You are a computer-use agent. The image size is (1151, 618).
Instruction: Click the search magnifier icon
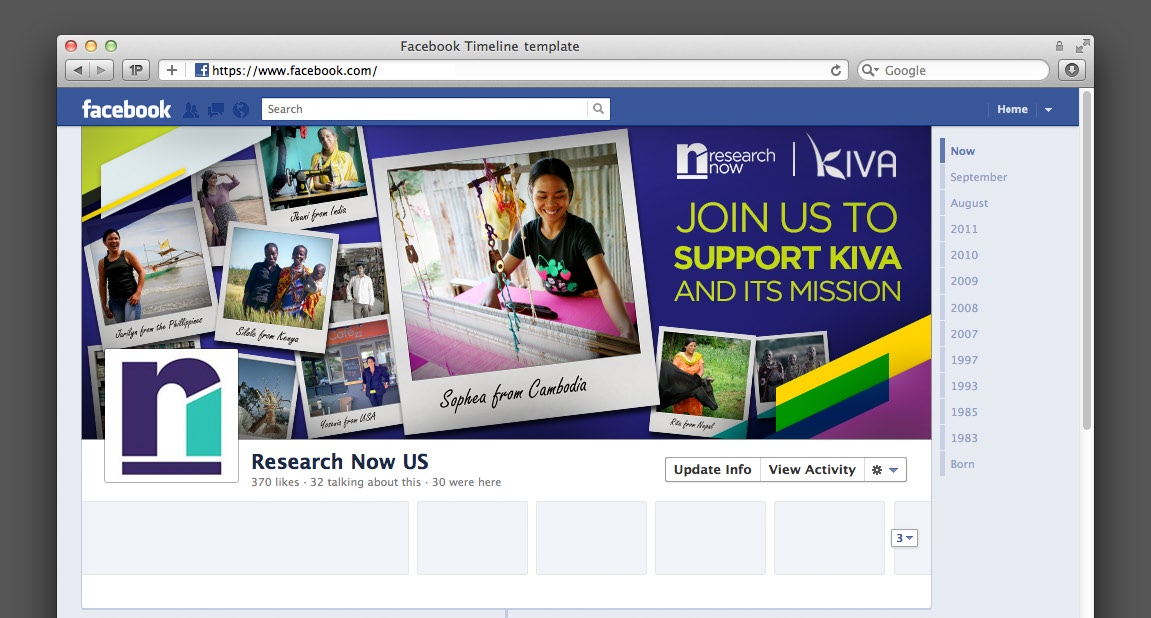(598, 109)
